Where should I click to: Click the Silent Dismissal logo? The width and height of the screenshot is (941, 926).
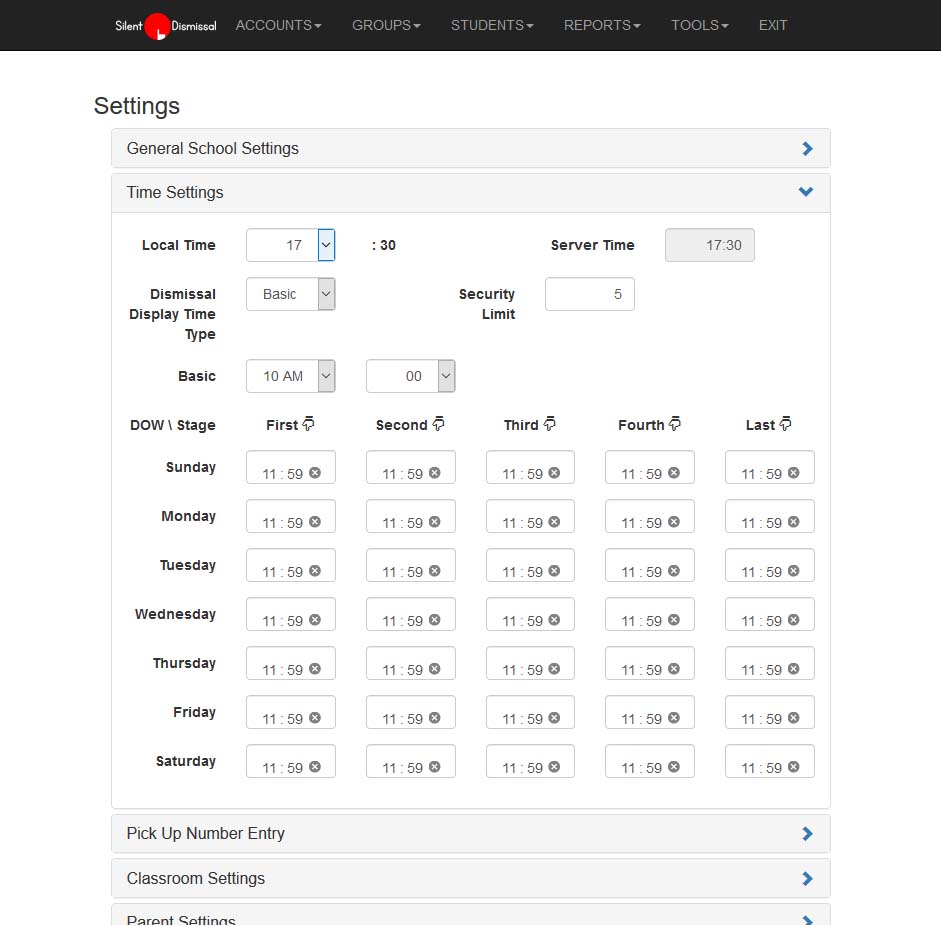(x=165, y=26)
